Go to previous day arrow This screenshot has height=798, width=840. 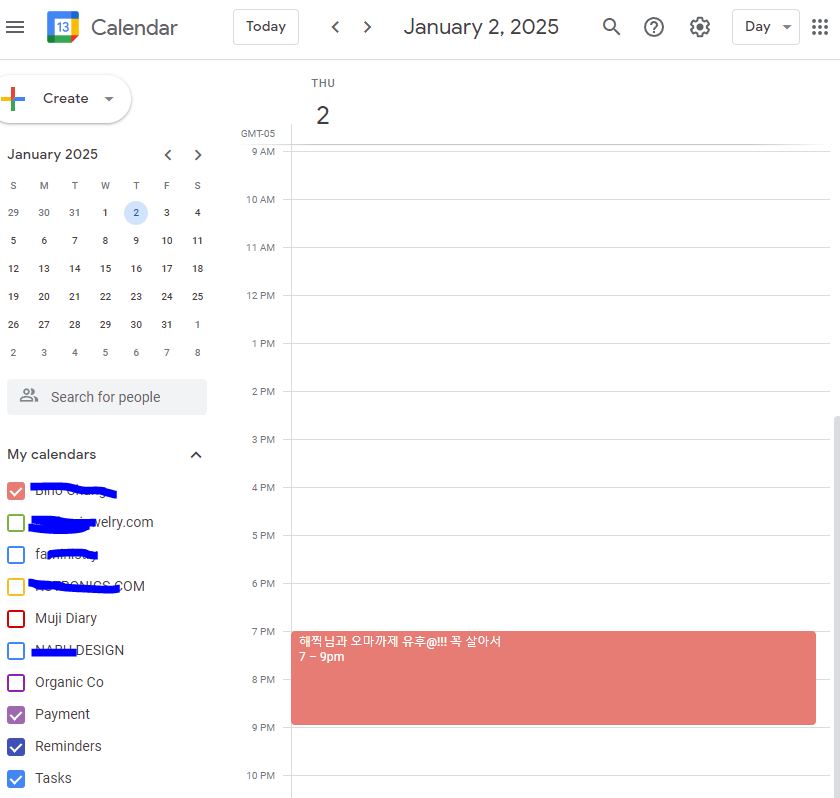point(336,27)
